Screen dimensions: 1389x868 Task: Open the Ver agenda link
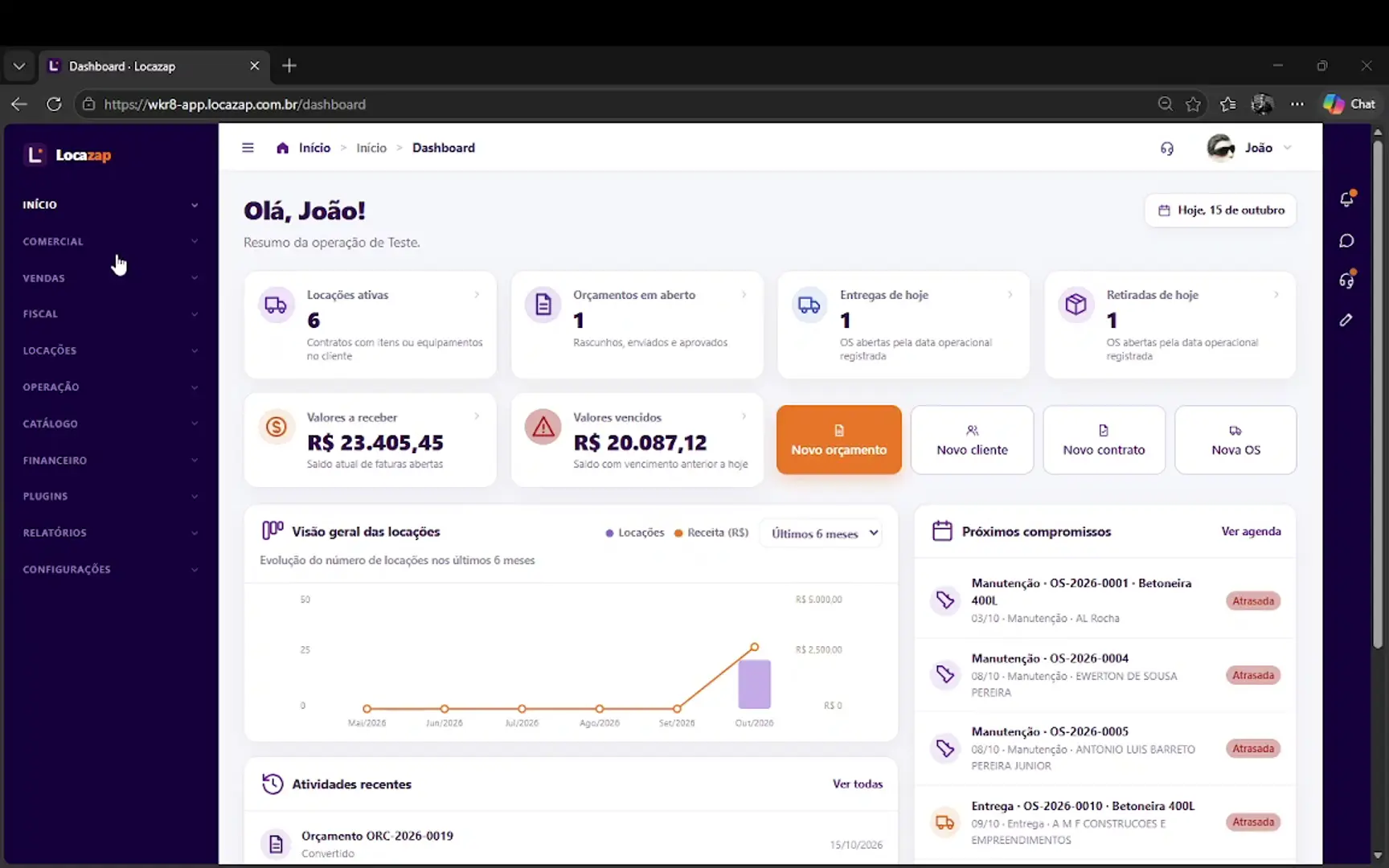pyautogui.click(x=1251, y=531)
